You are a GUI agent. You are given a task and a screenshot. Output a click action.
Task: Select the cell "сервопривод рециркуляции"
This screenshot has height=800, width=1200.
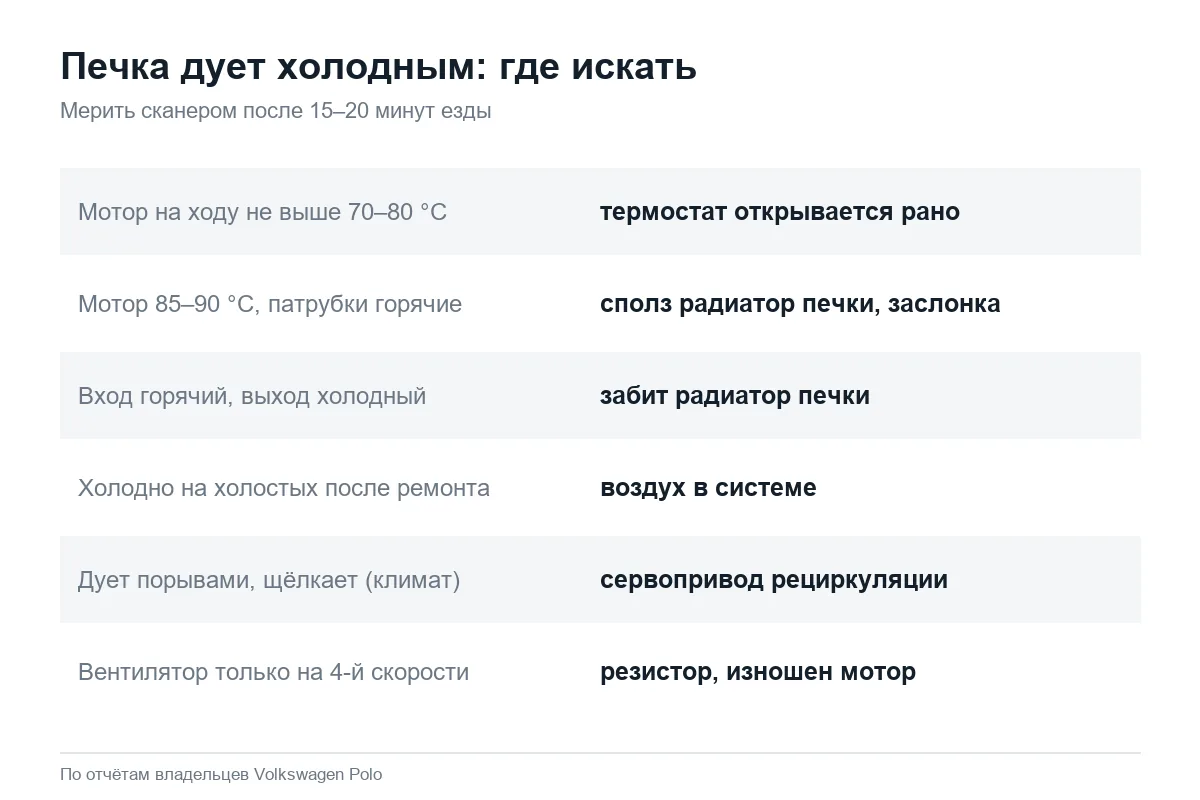[774, 580]
